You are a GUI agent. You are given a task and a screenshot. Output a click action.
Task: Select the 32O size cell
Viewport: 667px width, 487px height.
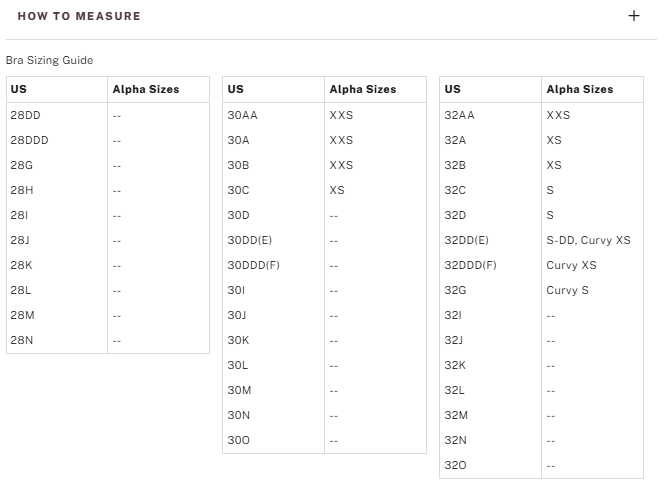pos(456,465)
